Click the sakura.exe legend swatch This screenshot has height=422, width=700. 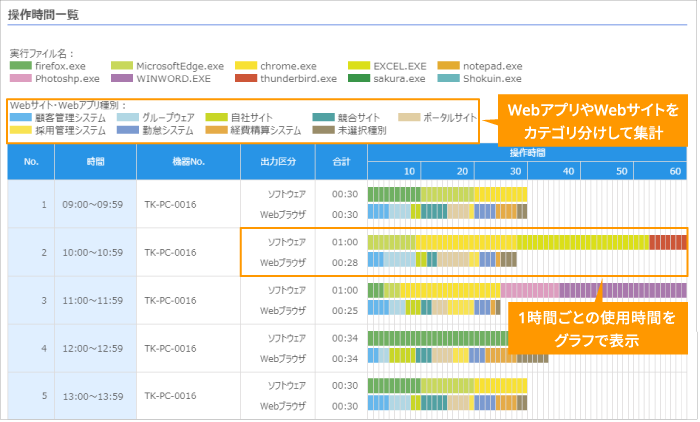click(x=359, y=78)
